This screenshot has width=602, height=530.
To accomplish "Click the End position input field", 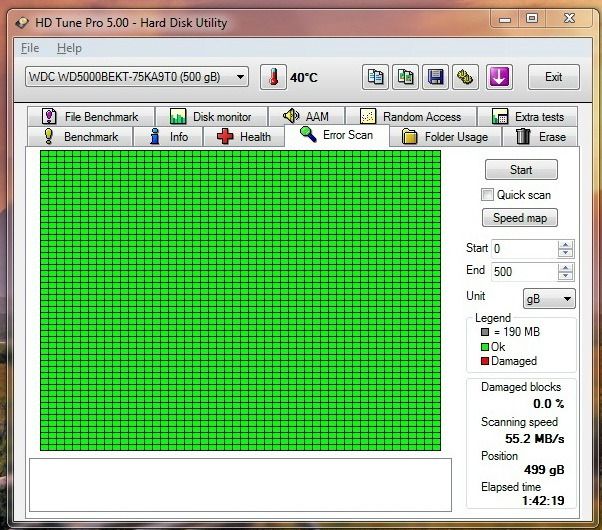I will click(x=524, y=272).
